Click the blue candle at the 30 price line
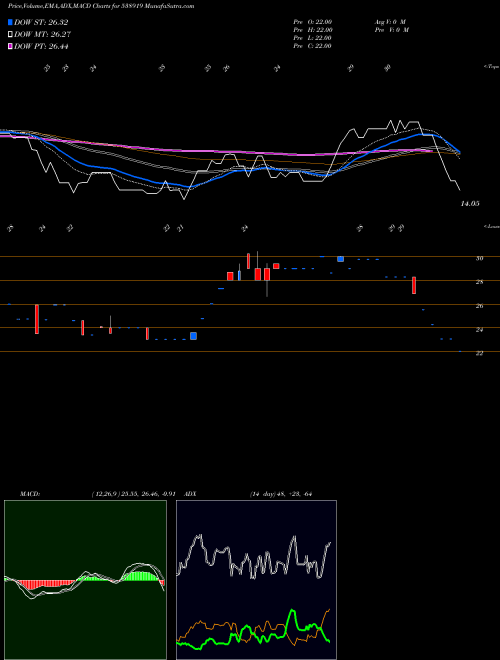The image size is (500, 660). [x=340, y=259]
